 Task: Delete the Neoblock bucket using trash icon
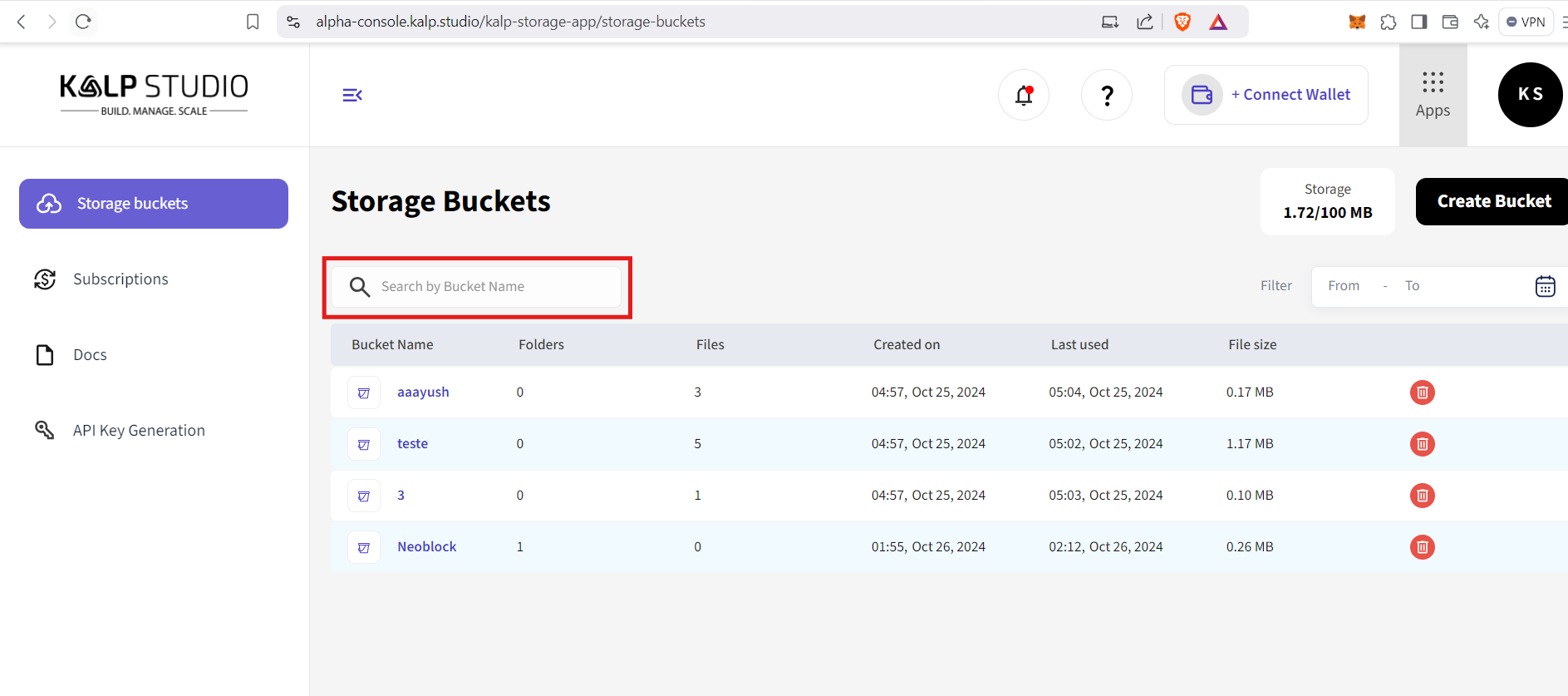(x=1422, y=547)
